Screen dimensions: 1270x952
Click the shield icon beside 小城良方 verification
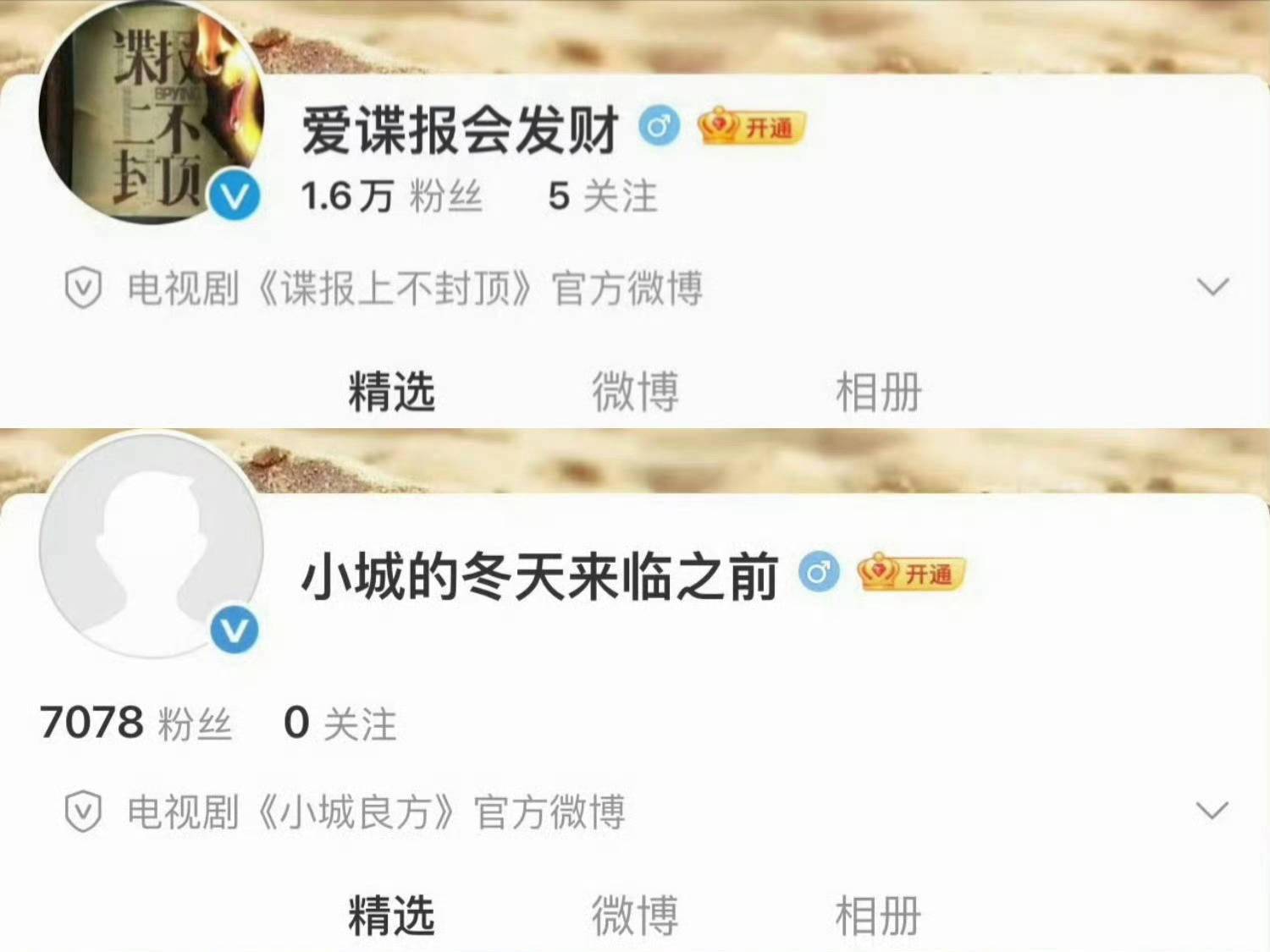pyautogui.click(x=83, y=812)
